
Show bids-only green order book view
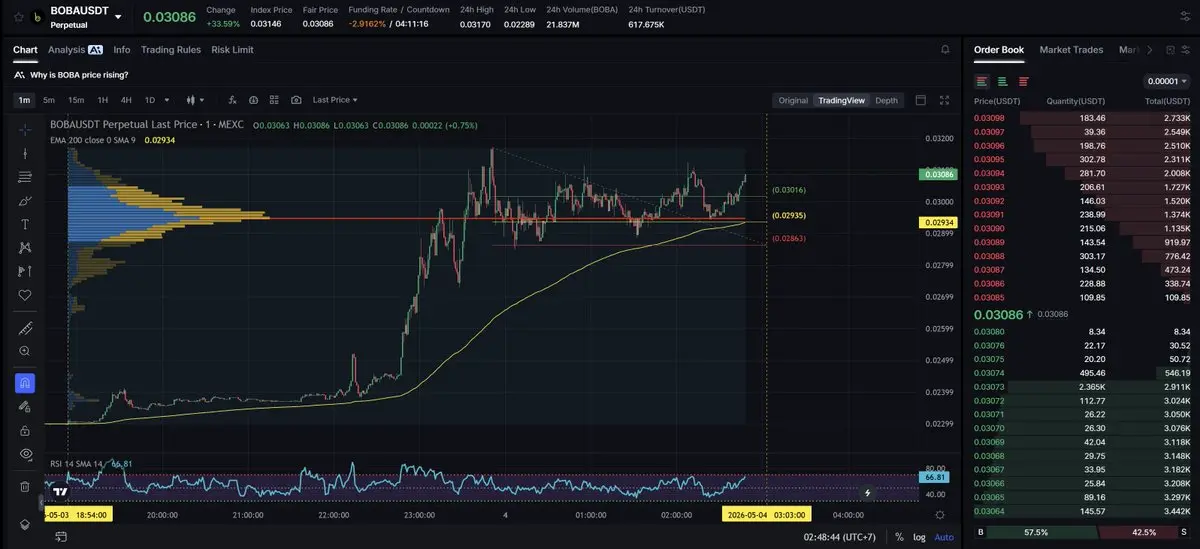(1002, 81)
